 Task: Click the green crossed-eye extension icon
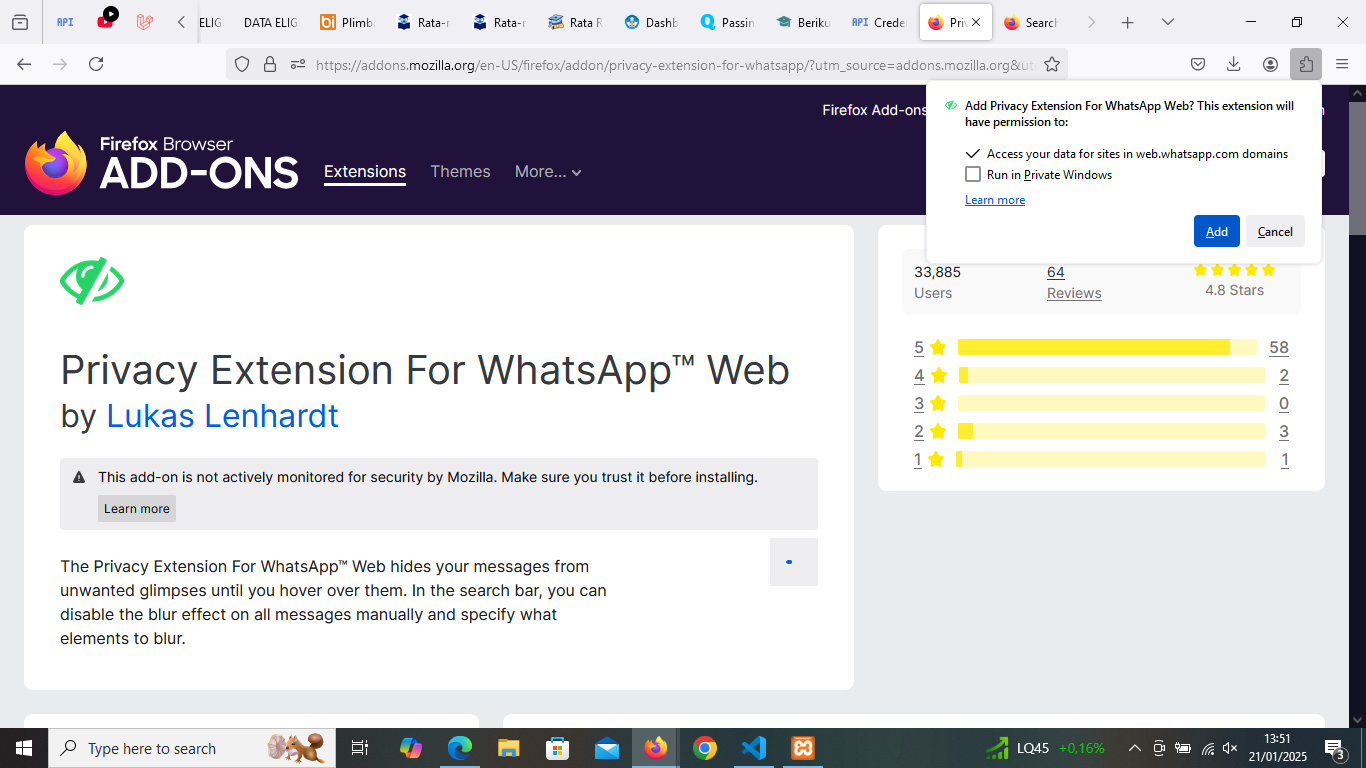pos(92,281)
